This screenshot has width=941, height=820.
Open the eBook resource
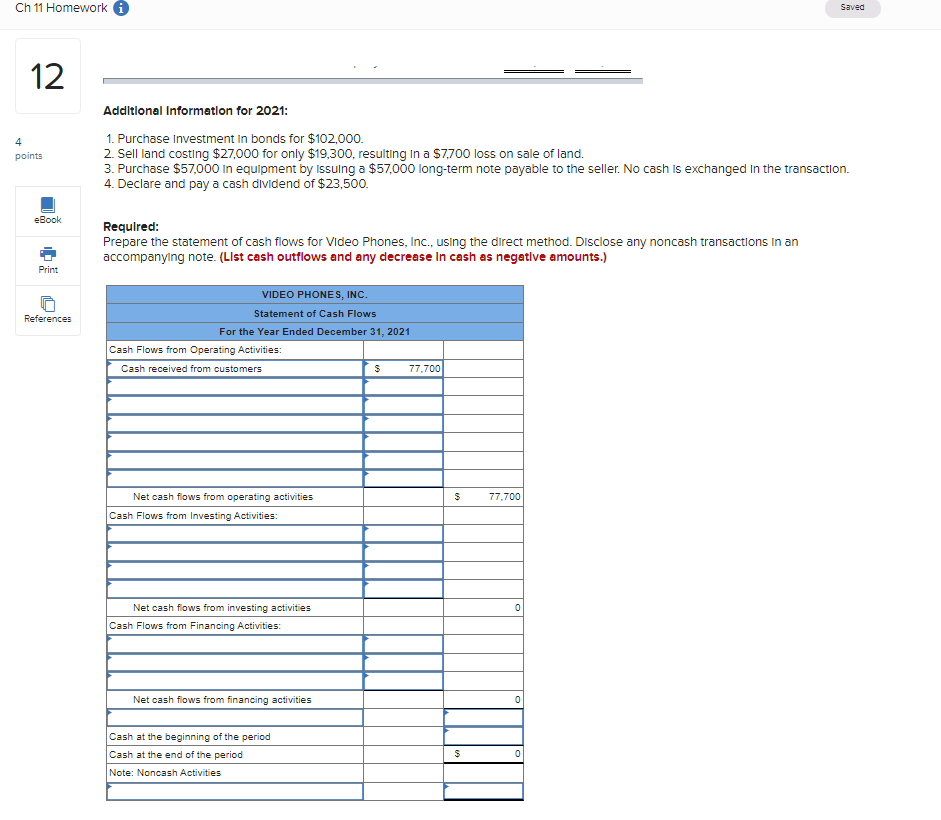point(47,210)
